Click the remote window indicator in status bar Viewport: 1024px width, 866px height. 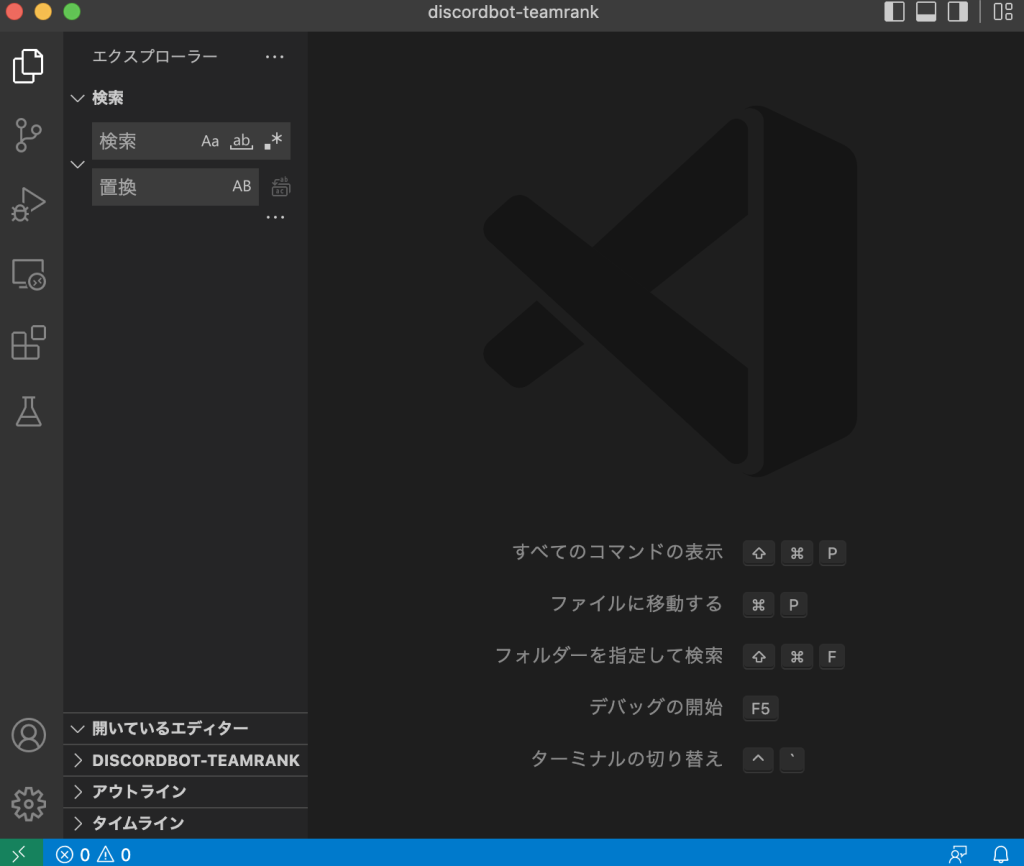click(21, 853)
